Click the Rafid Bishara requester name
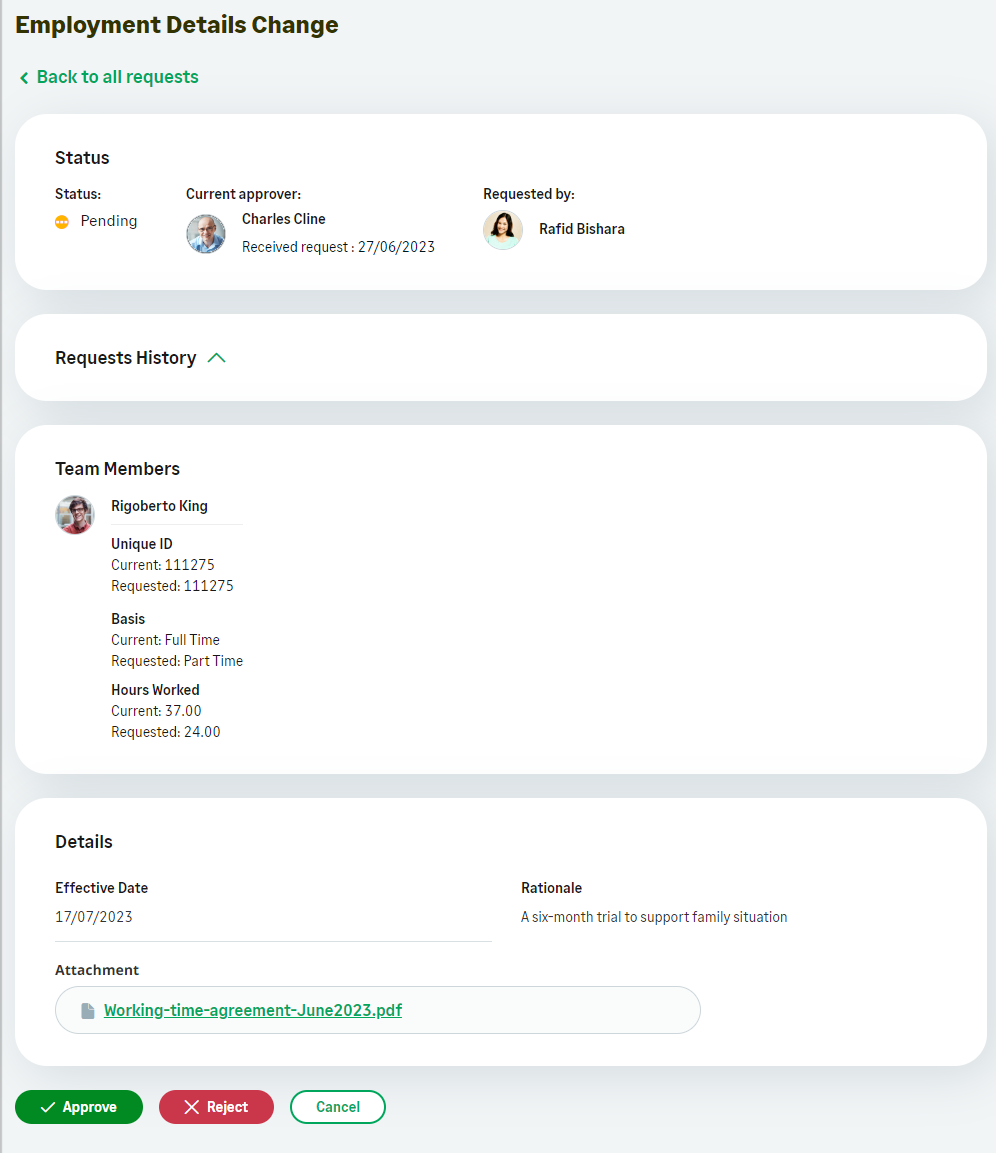Screen dimensions: 996x1153 (582, 229)
